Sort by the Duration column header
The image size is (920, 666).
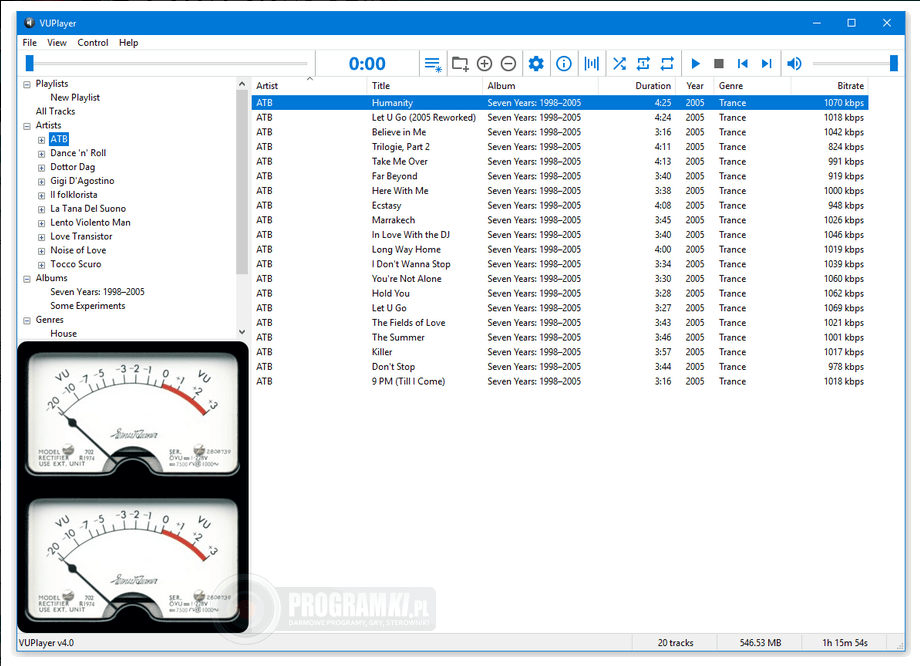637,86
